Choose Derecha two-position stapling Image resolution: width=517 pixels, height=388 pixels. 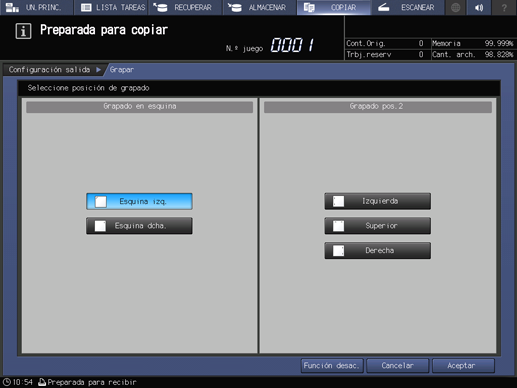(378, 250)
